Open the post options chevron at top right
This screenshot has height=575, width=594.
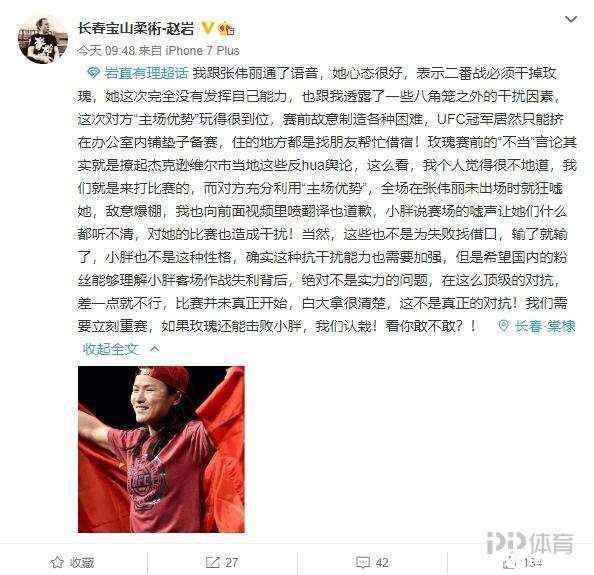(x=571, y=19)
